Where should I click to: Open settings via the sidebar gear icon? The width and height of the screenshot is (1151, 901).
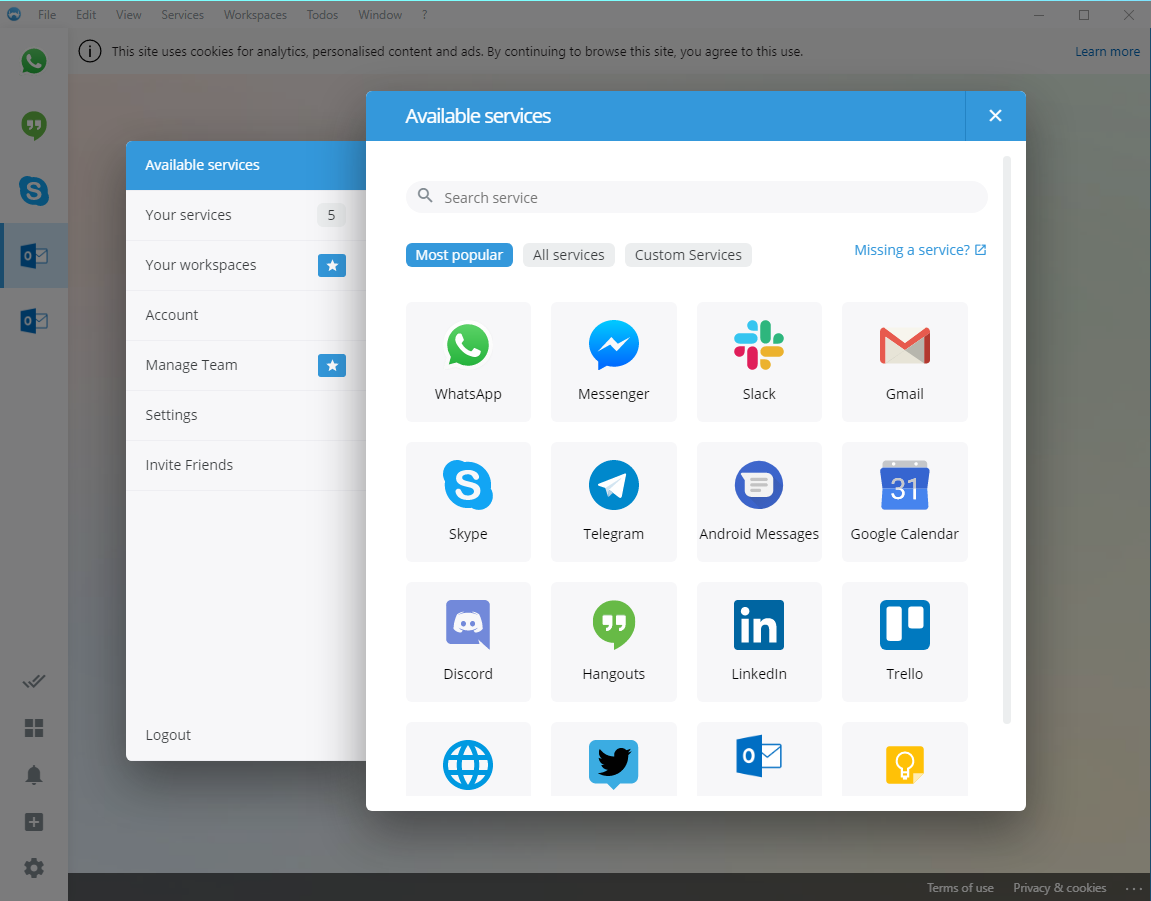click(34, 868)
